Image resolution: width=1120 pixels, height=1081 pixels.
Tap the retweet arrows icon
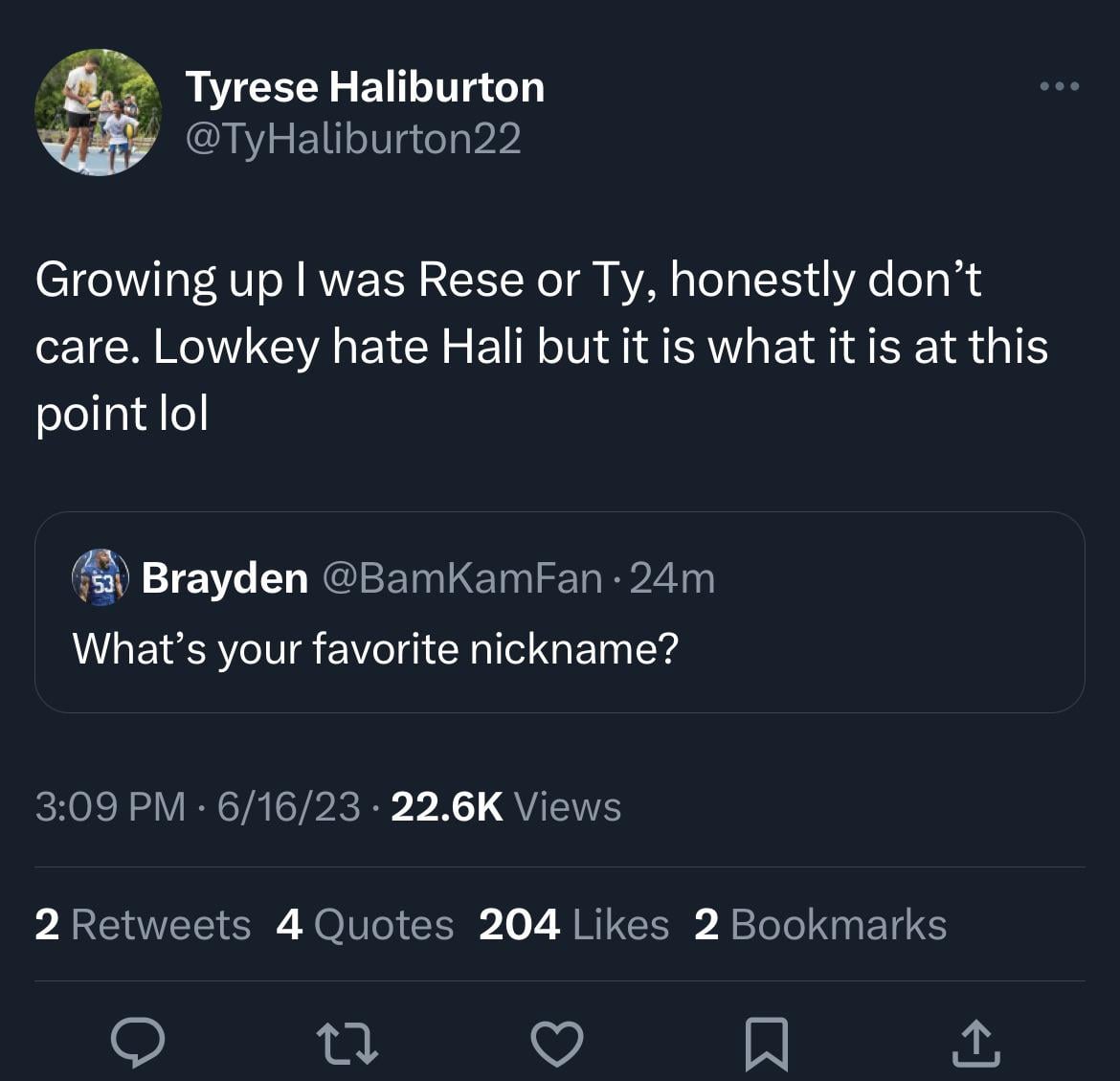348,1042
